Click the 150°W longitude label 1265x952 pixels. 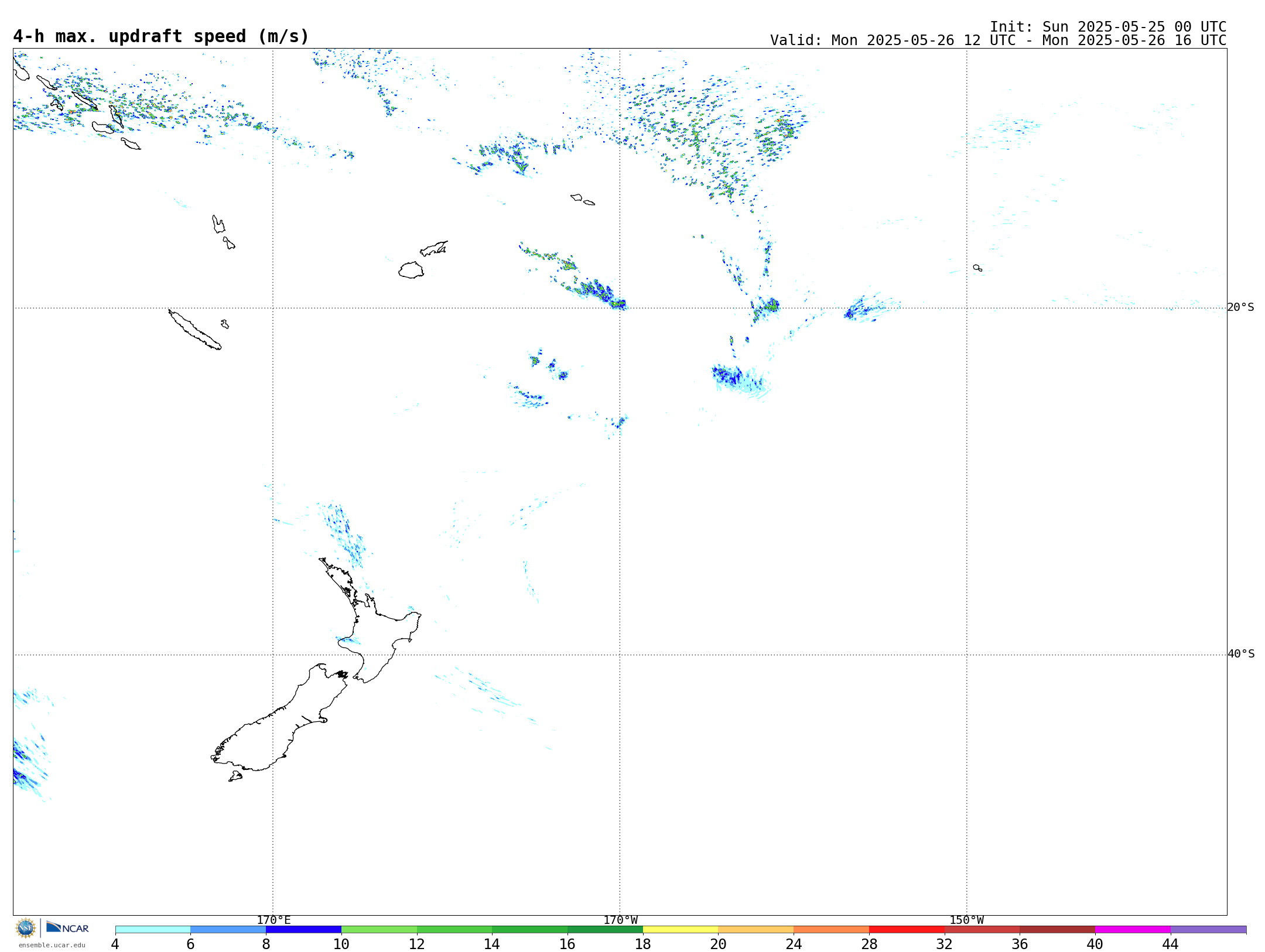[967, 920]
